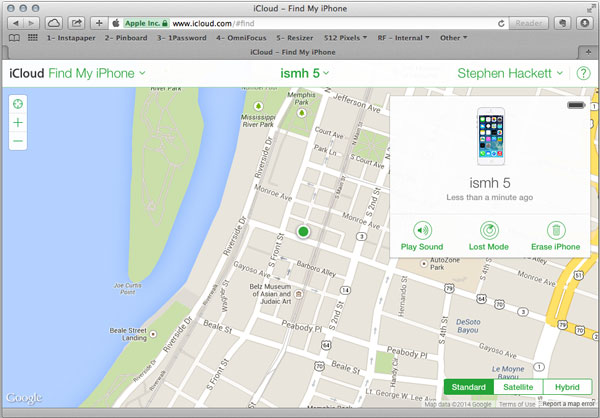Image resolution: width=600 pixels, height=418 pixels.
Task: Open the Terms of Use link
Action: 517,404
